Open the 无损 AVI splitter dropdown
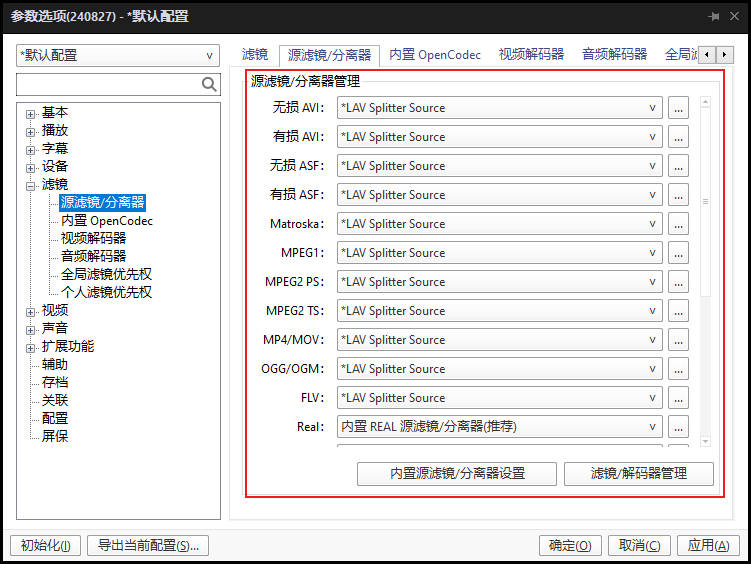This screenshot has width=751, height=564. (500, 108)
